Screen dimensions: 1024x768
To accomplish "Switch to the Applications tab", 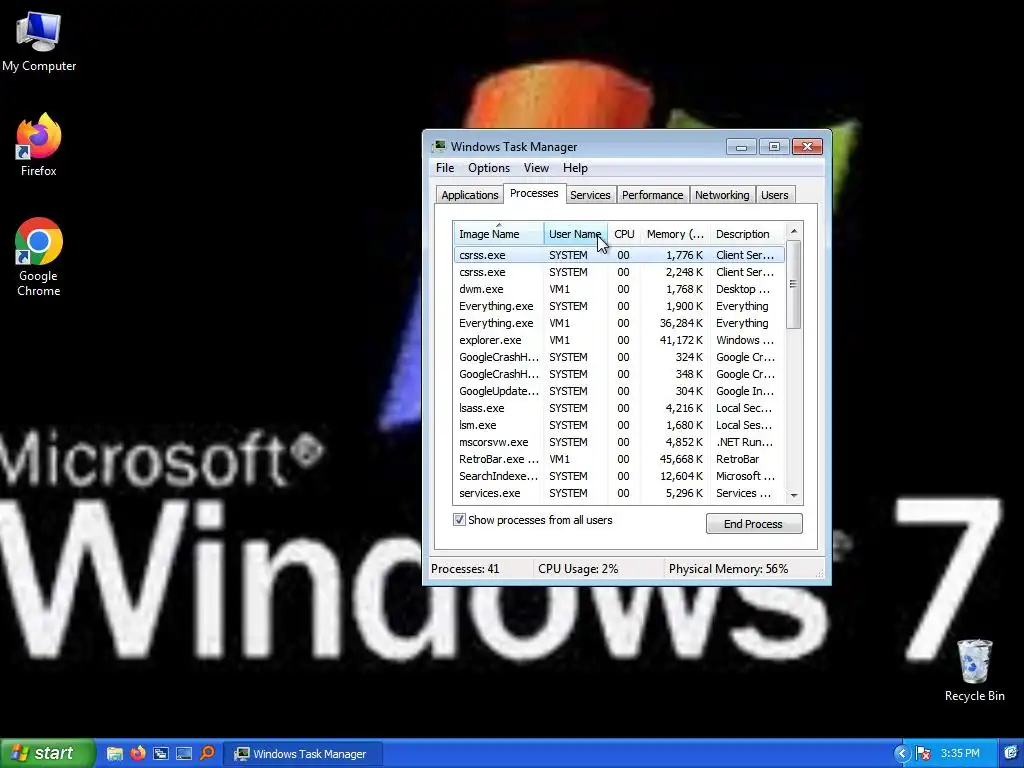I will [x=470, y=195].
